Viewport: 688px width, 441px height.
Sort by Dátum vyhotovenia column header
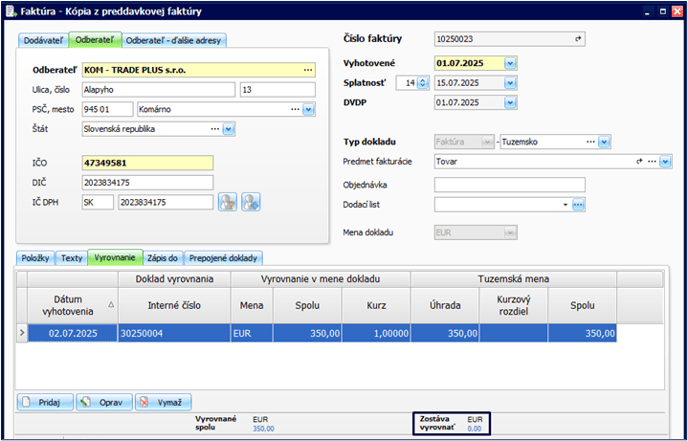[72, 305]
